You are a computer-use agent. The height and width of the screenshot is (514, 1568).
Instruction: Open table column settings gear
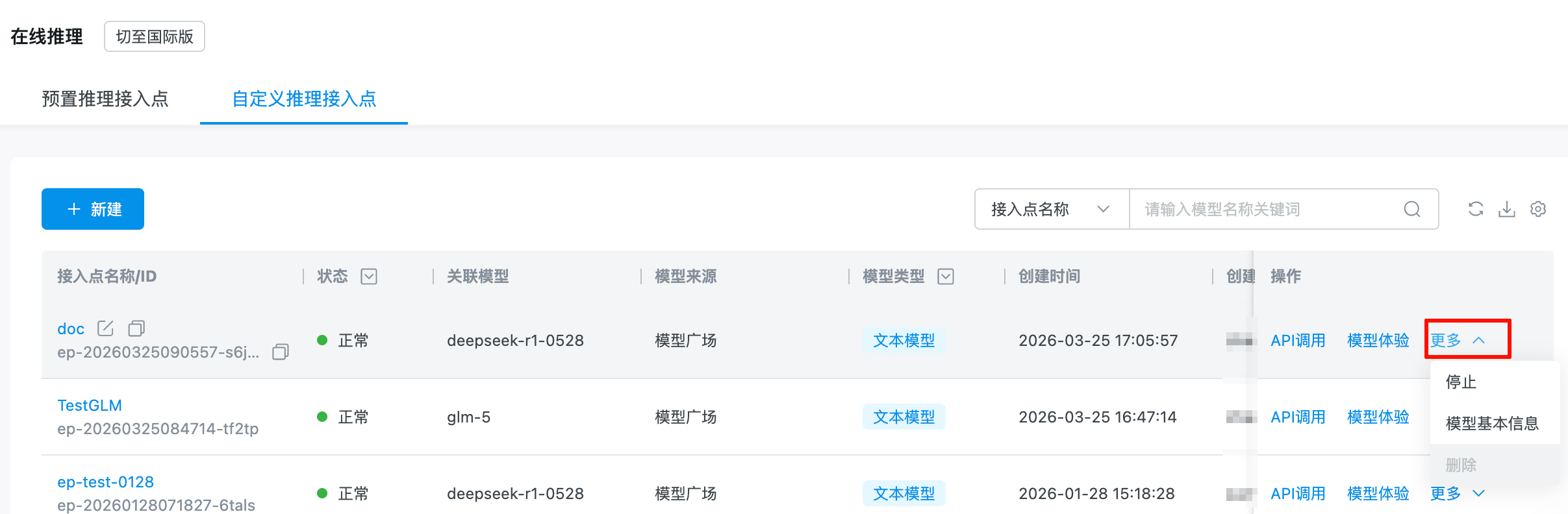pyautogui.click(x=1538, y=209)
